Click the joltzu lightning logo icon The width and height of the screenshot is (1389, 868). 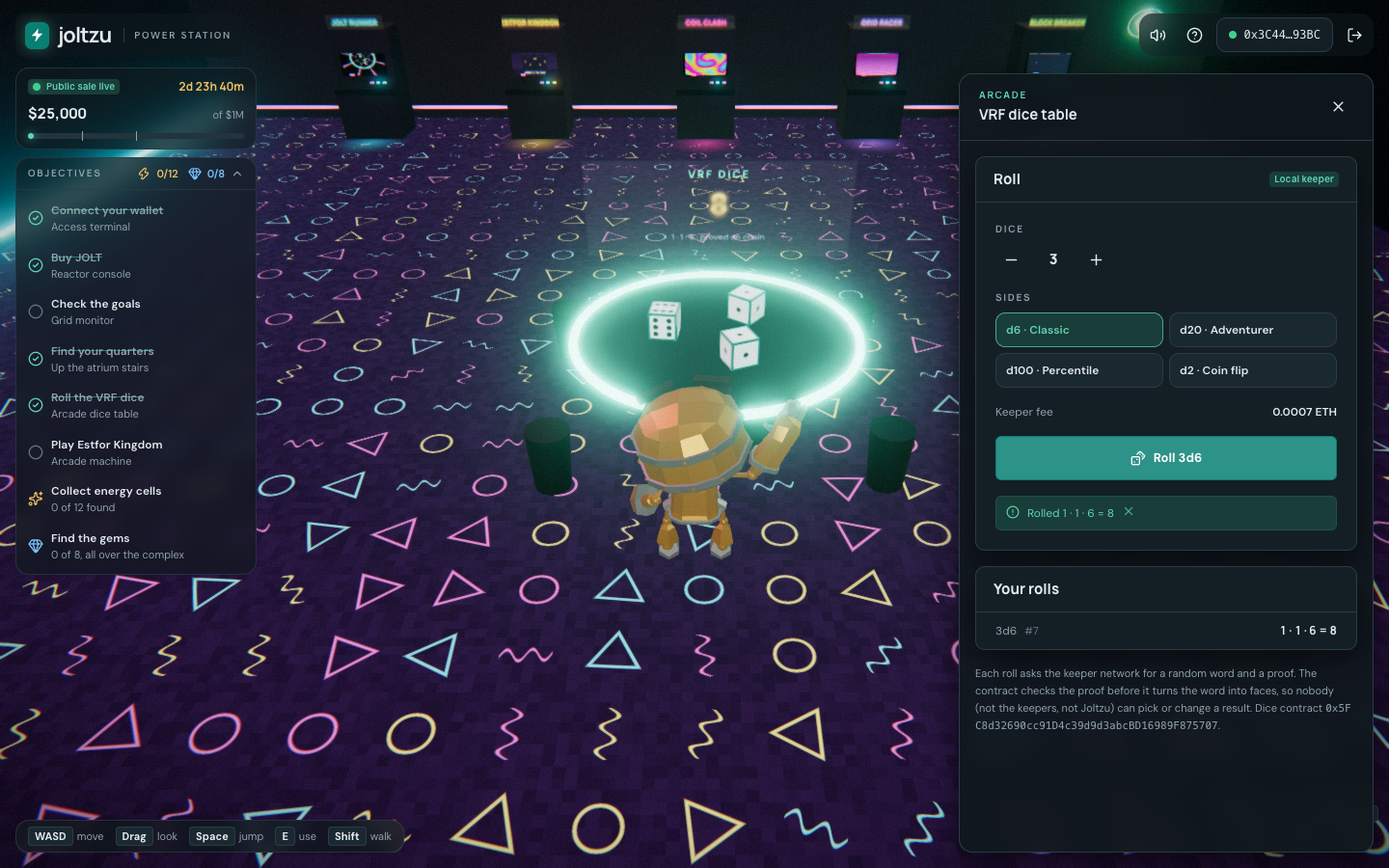coord(37,36)
